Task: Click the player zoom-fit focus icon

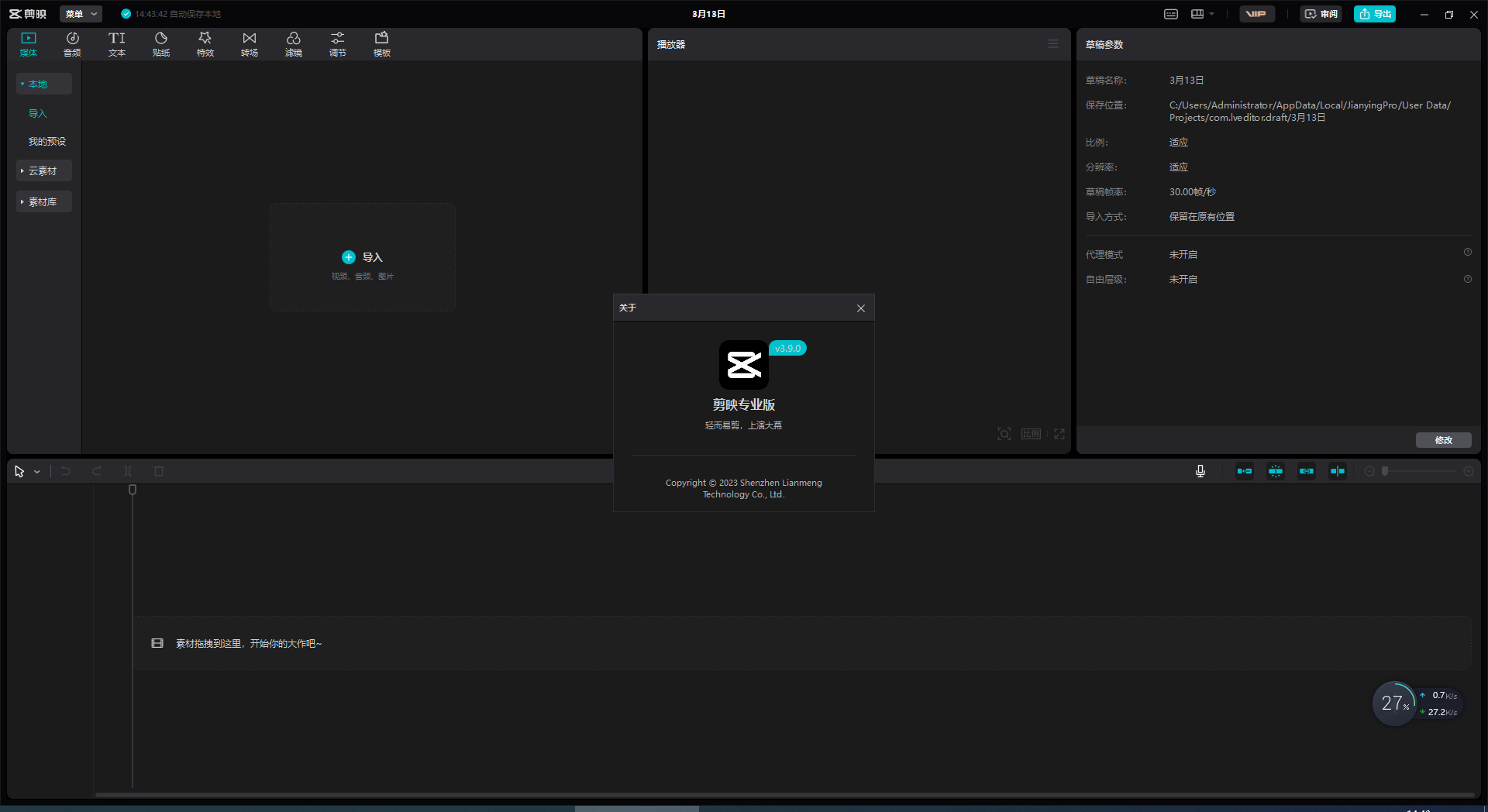Action: [1004, 434]
